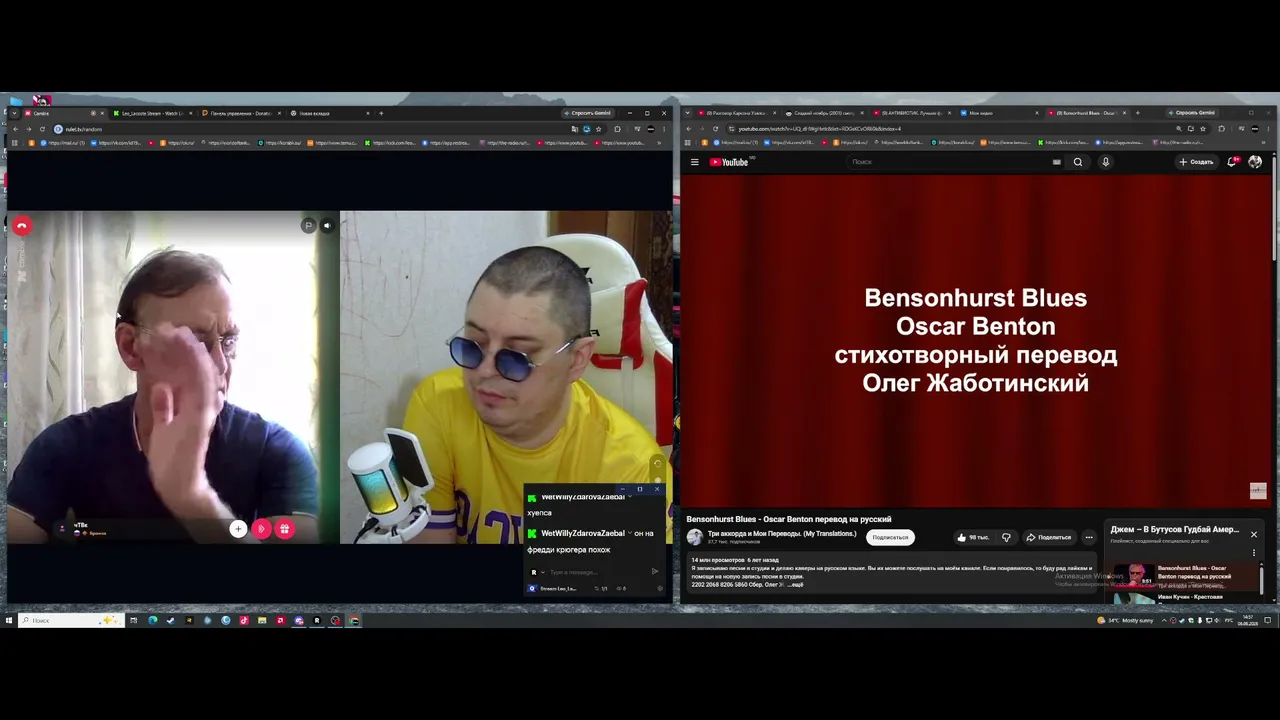Mute the partner's sound via speaker icon
1280x720 pixels.
326,226
